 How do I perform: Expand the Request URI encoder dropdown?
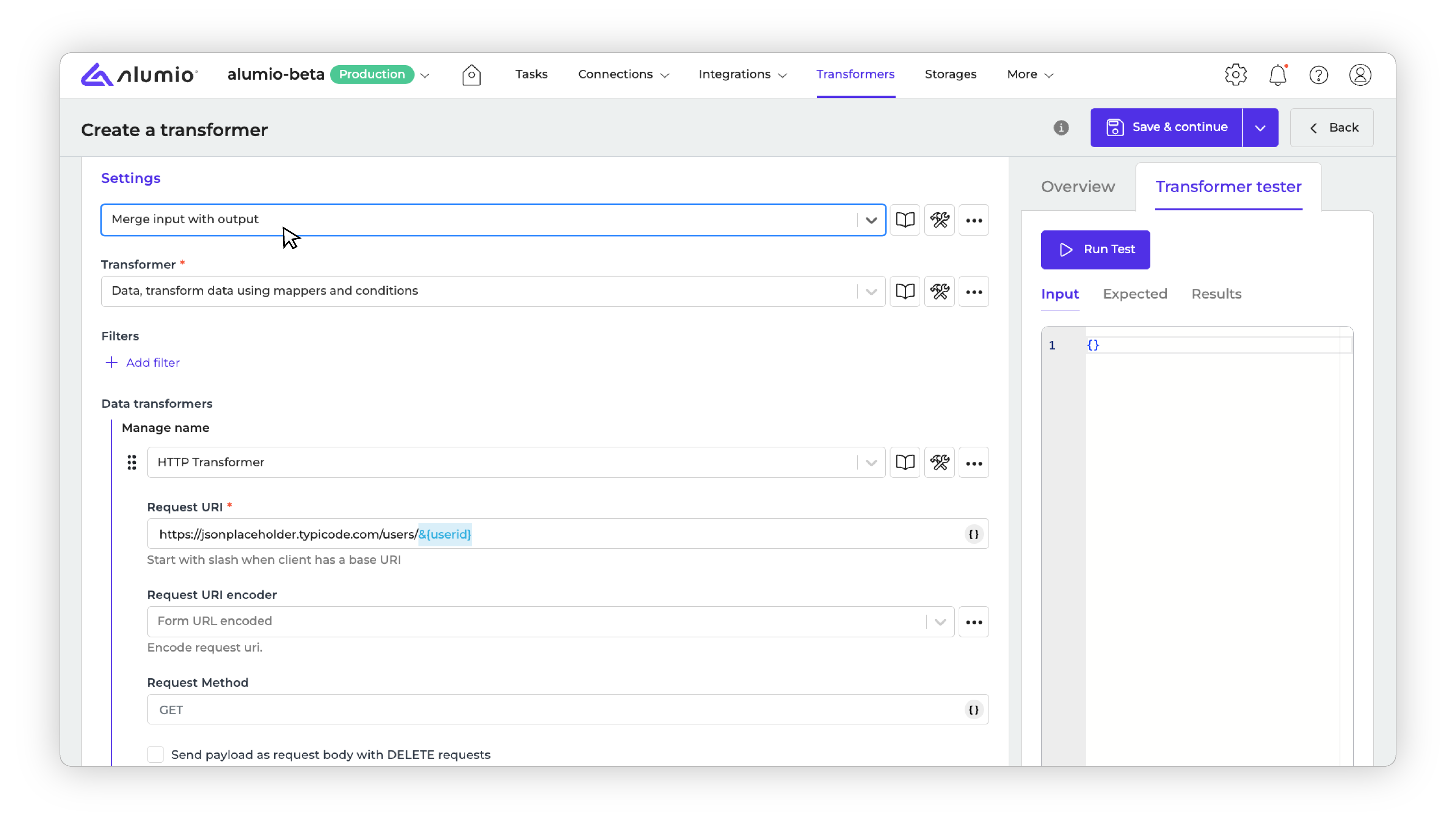pos(940,622)
